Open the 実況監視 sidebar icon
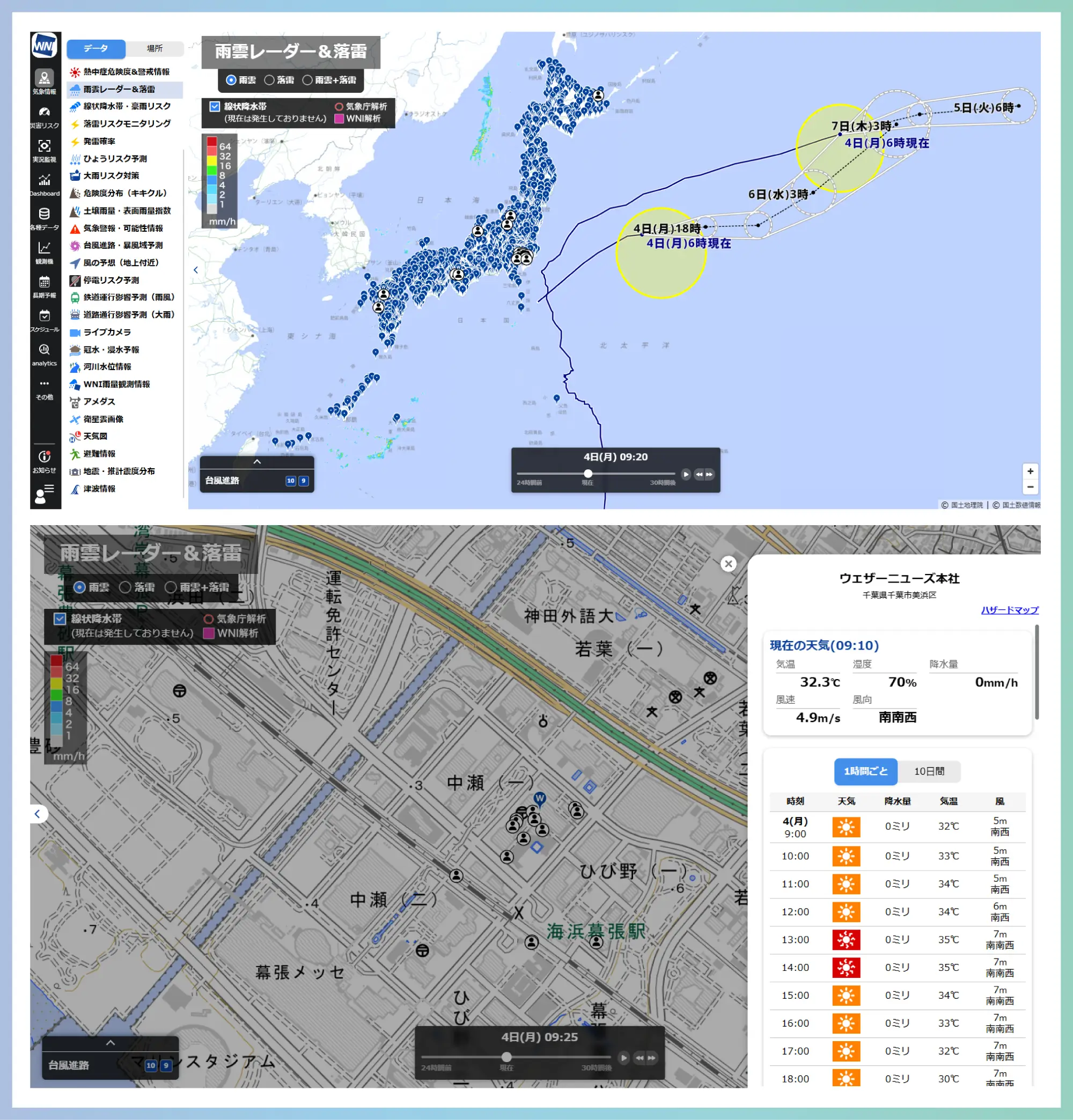 pyautogui.click(x=44, y=150)
